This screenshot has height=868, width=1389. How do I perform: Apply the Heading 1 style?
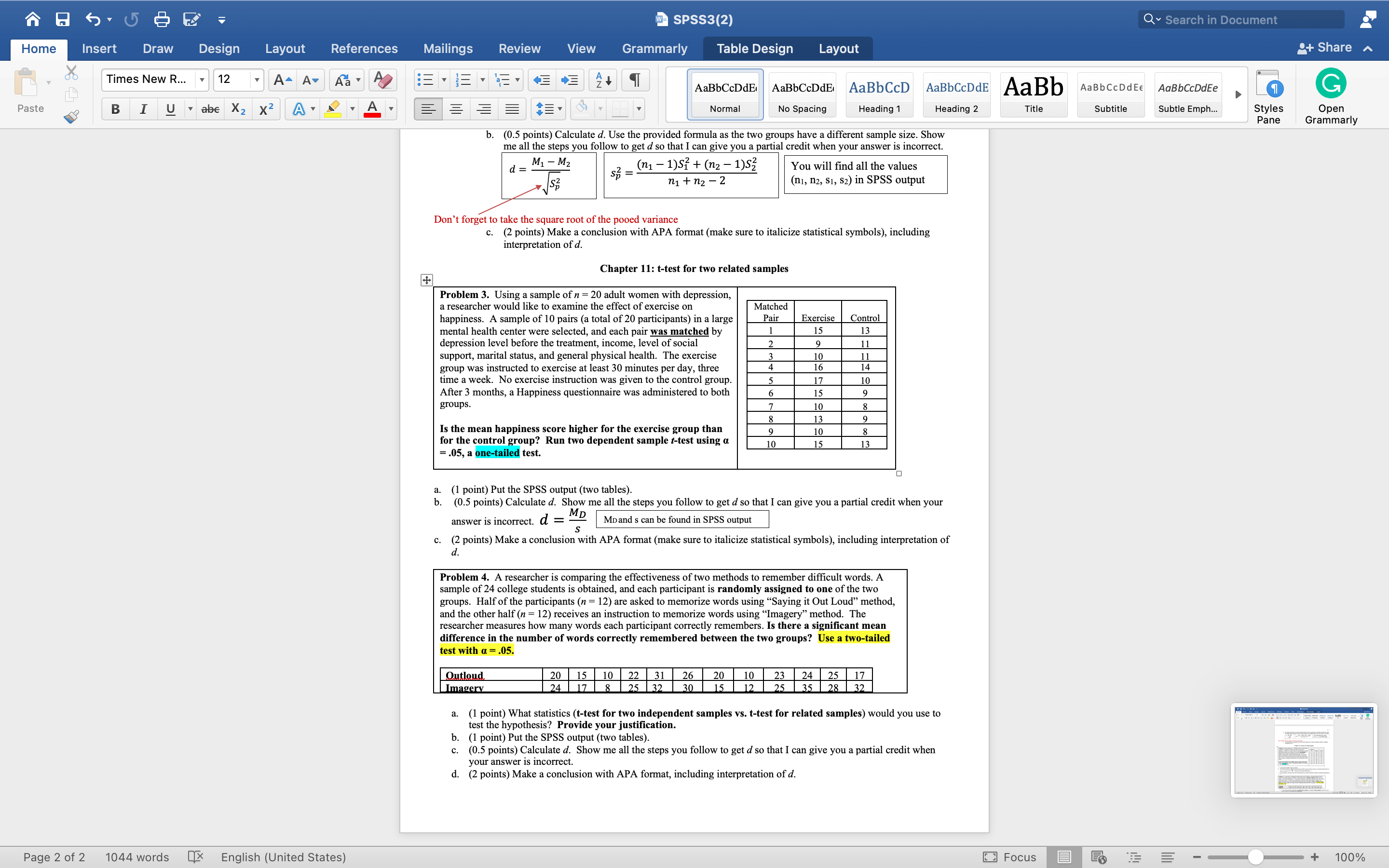879,94
